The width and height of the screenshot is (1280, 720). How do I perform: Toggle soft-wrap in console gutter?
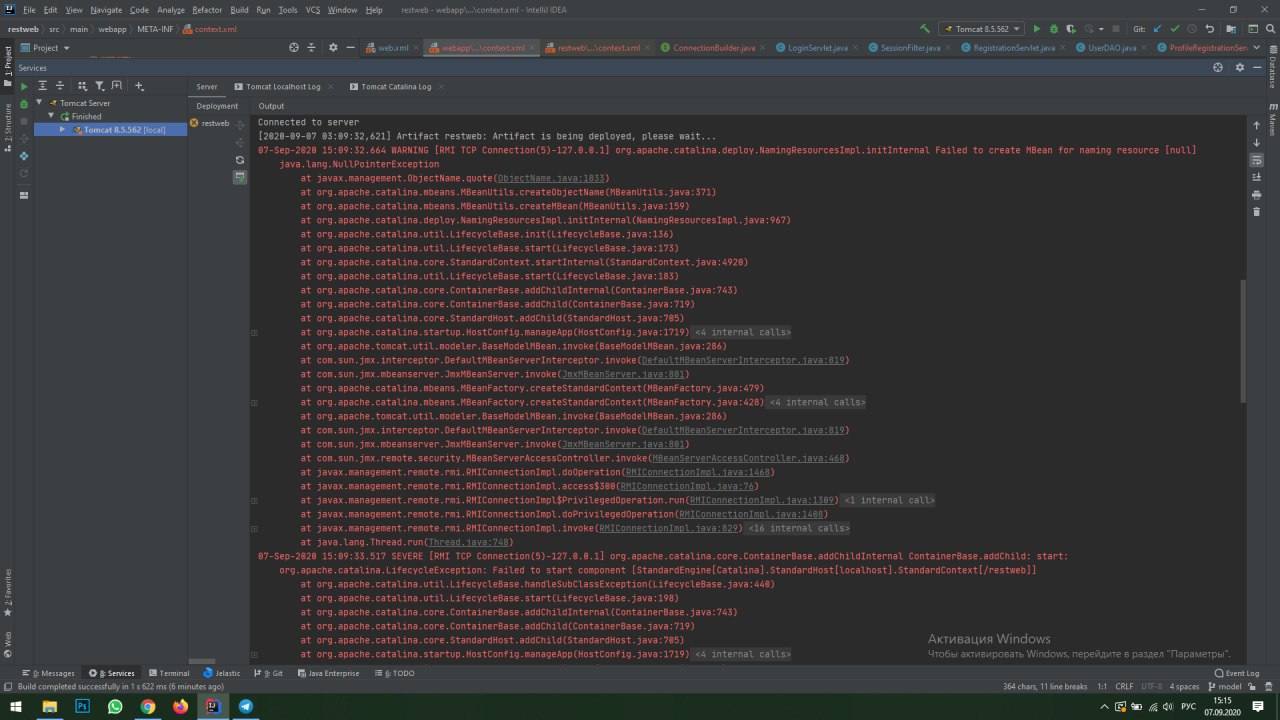coord(1257,160)
